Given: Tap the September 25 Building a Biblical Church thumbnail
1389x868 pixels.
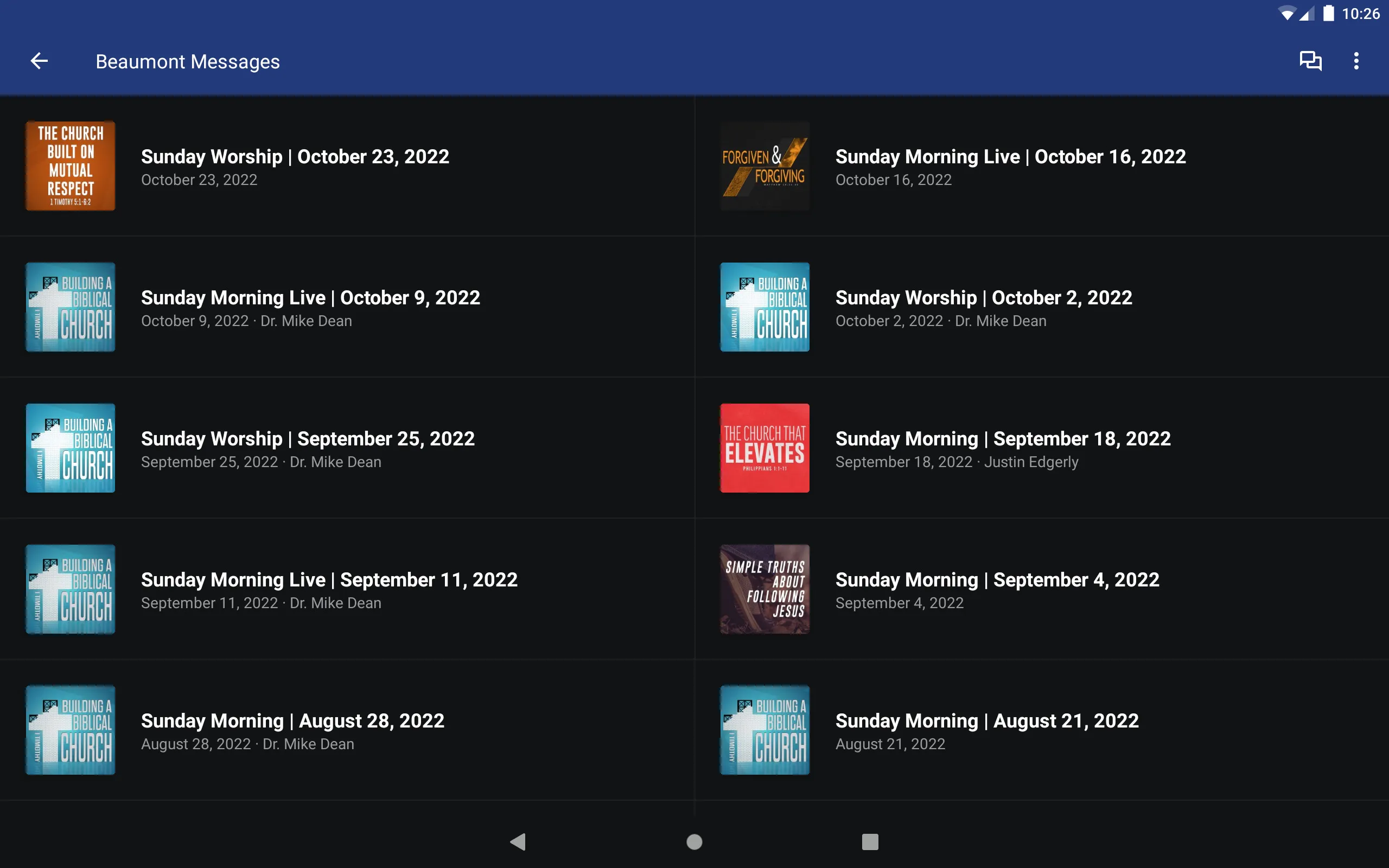Looking at the screenshot, I should [x=71, y=448].
